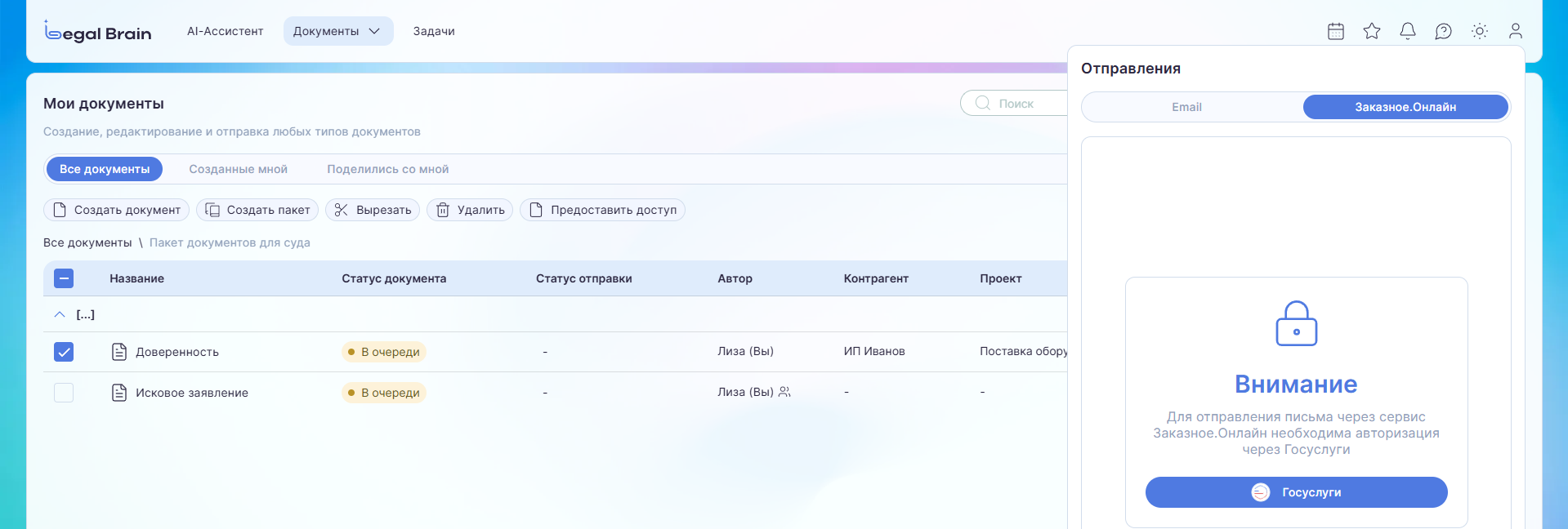Open the calendar icon in header
Image resolution: width=1568 pixels, height=529 pixels.
click(x=1336, y=31)
